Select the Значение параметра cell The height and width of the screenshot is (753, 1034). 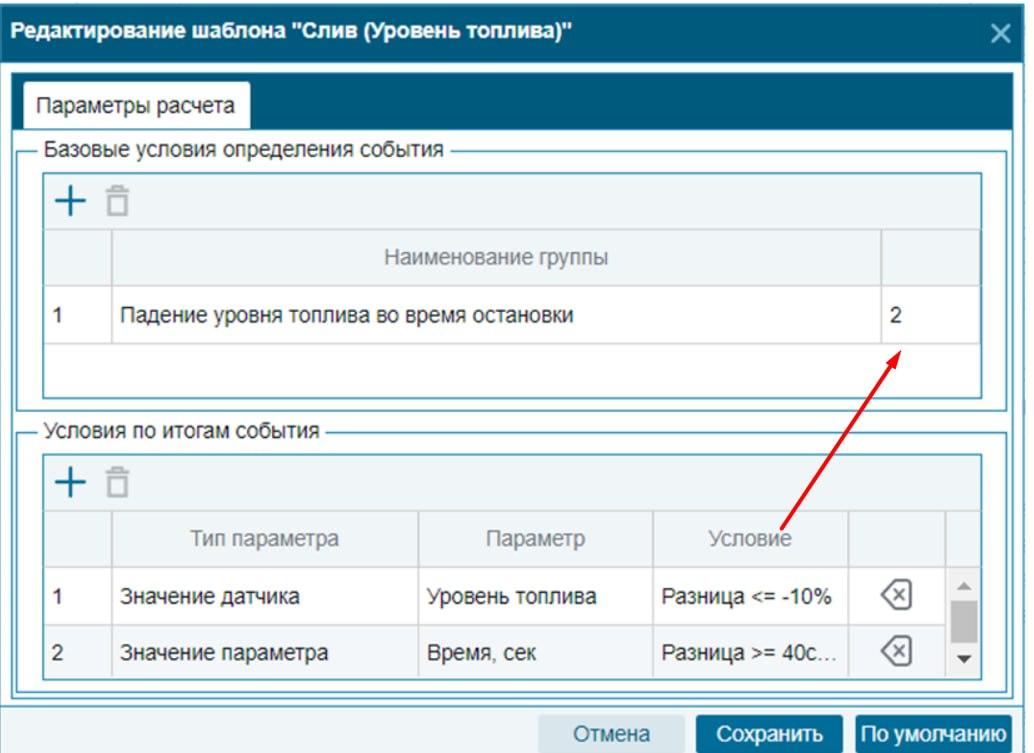[x=265, y=652]
